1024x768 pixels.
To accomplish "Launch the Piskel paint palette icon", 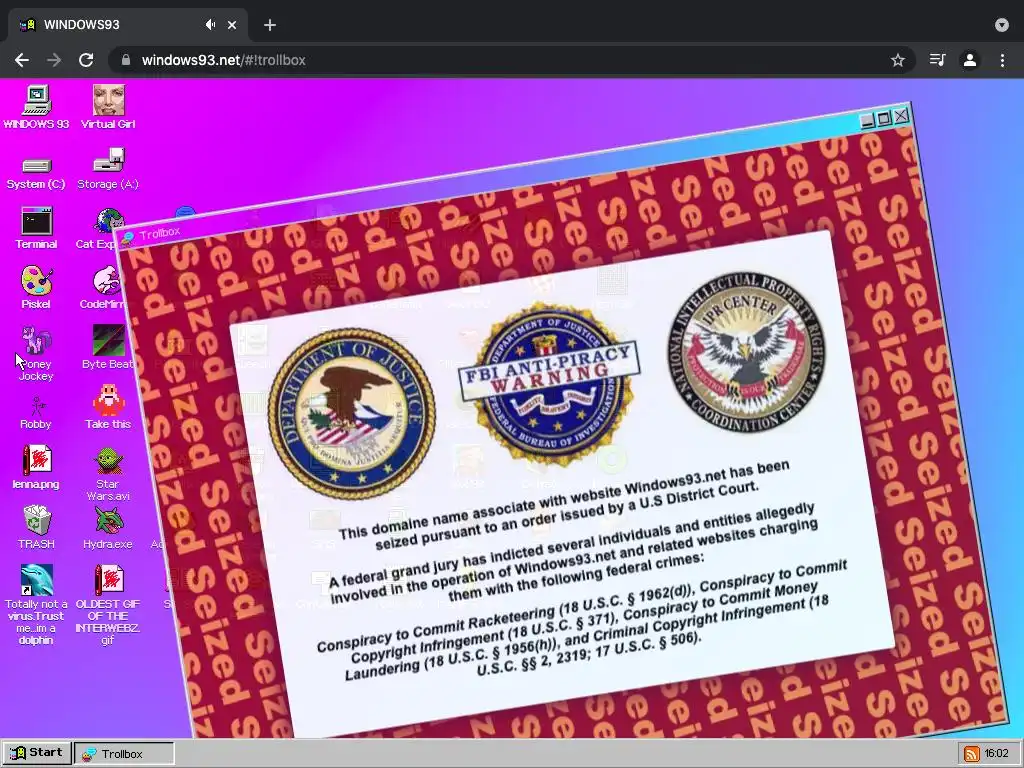I will 37,287.
